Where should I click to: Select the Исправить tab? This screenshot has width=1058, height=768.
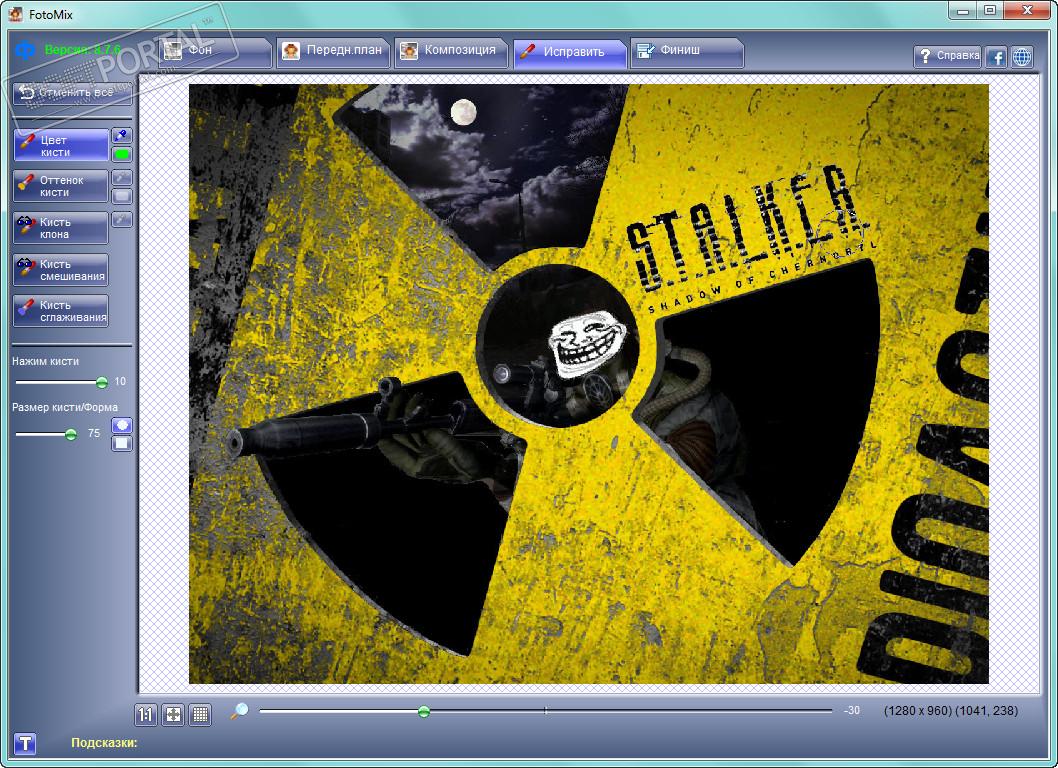tap(569, 53)
